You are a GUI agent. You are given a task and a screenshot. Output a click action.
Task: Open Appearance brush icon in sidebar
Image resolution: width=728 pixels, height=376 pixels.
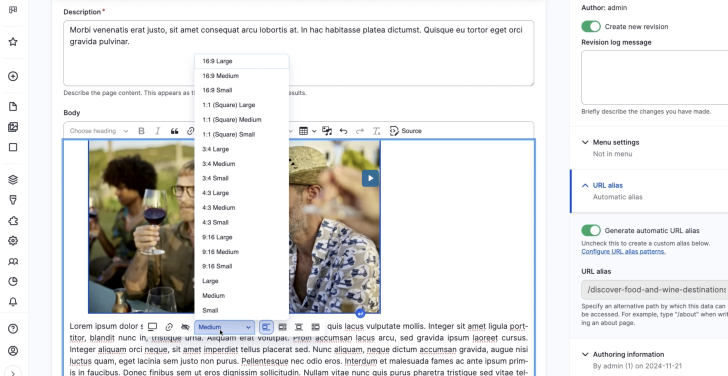(13, 200)
